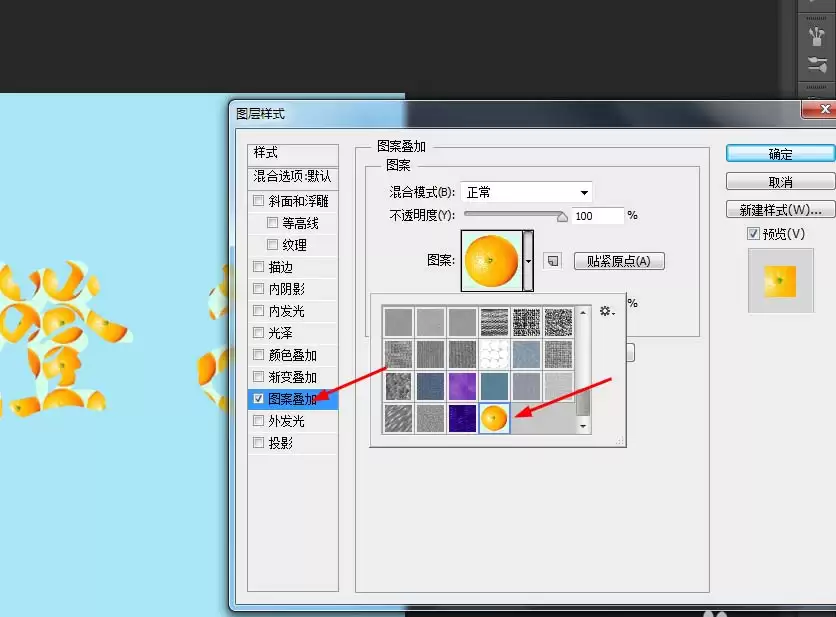Select the purple pattern swatch

462,386
